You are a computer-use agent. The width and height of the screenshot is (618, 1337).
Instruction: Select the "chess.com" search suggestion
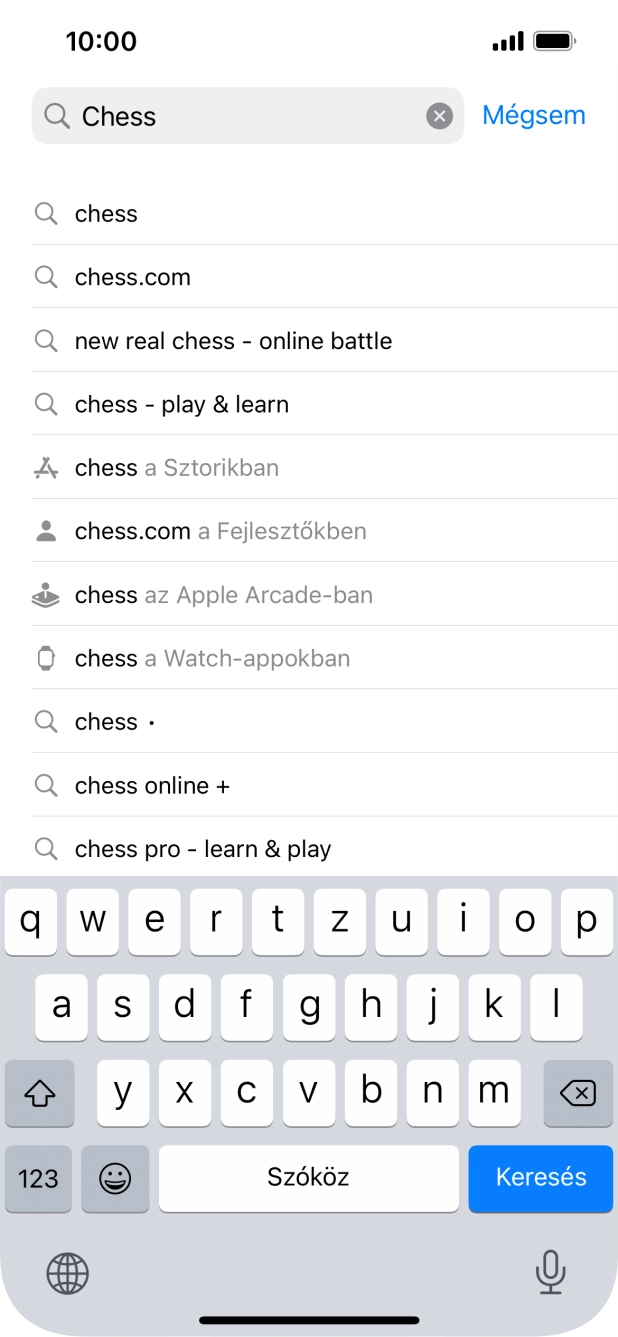pyautogui.click(x=133, y=277)
